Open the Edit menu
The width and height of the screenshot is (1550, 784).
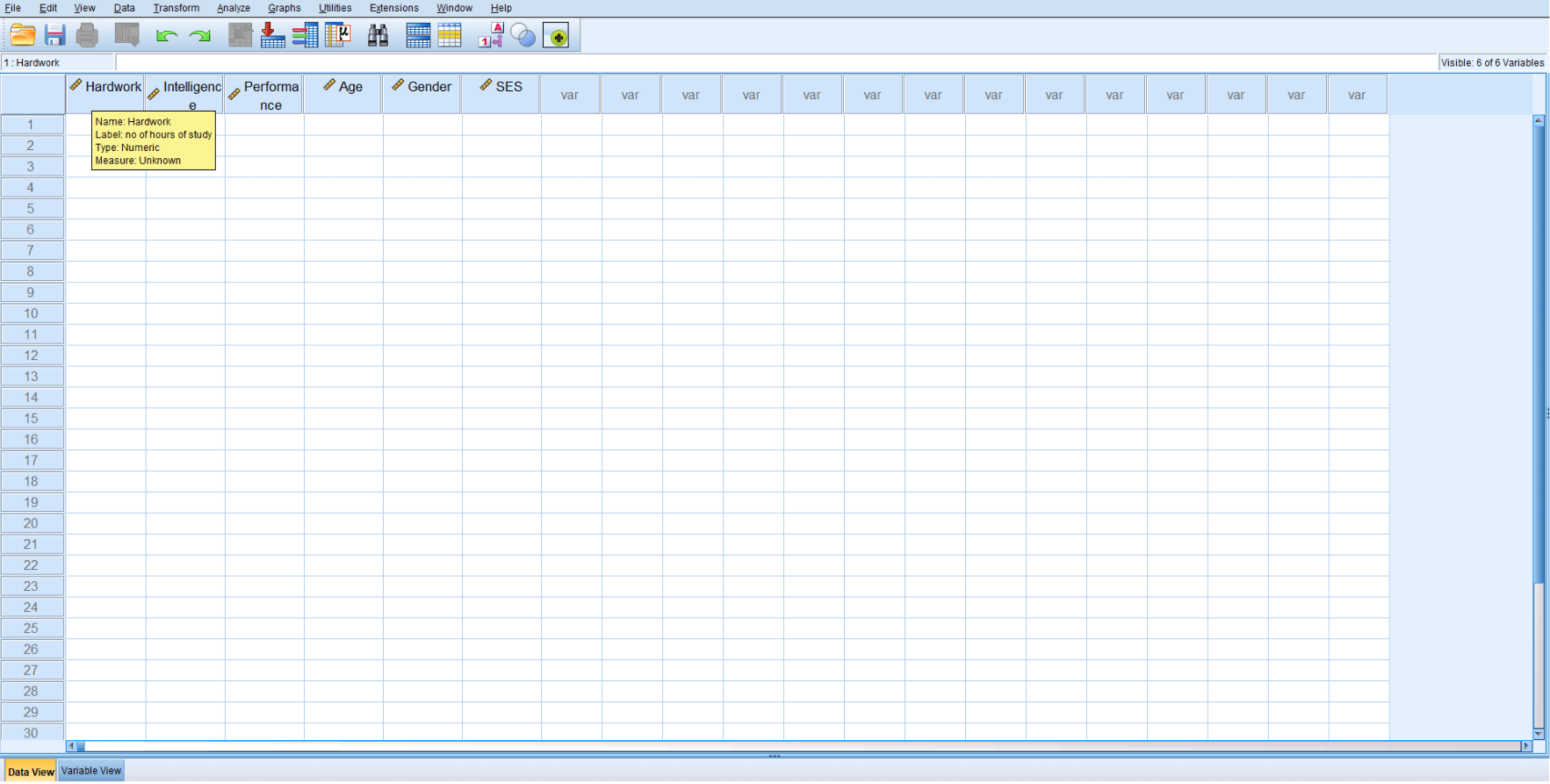48,8
